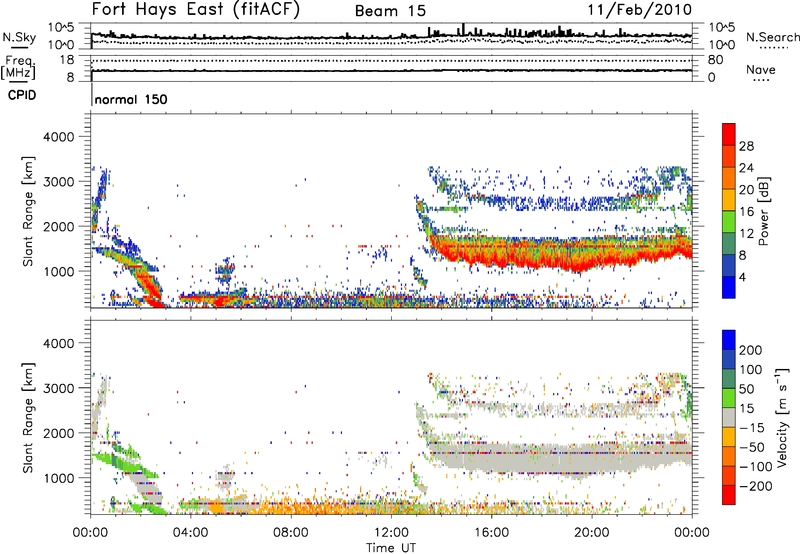Click the '12' label on Power colorbar
The image size is (800, 554).
(x=746, y=233)
